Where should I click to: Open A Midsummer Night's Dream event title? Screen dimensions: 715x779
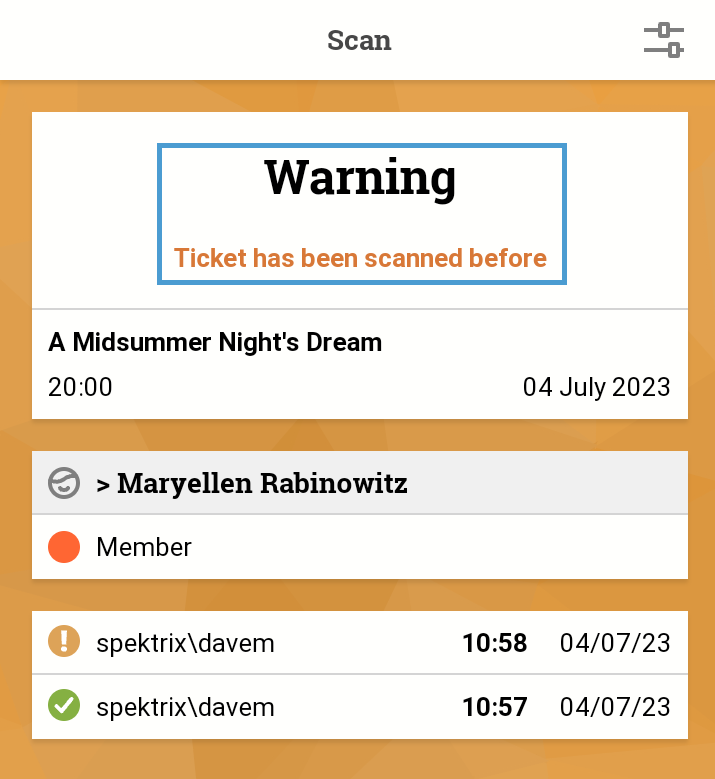click(x=215, y=342)
